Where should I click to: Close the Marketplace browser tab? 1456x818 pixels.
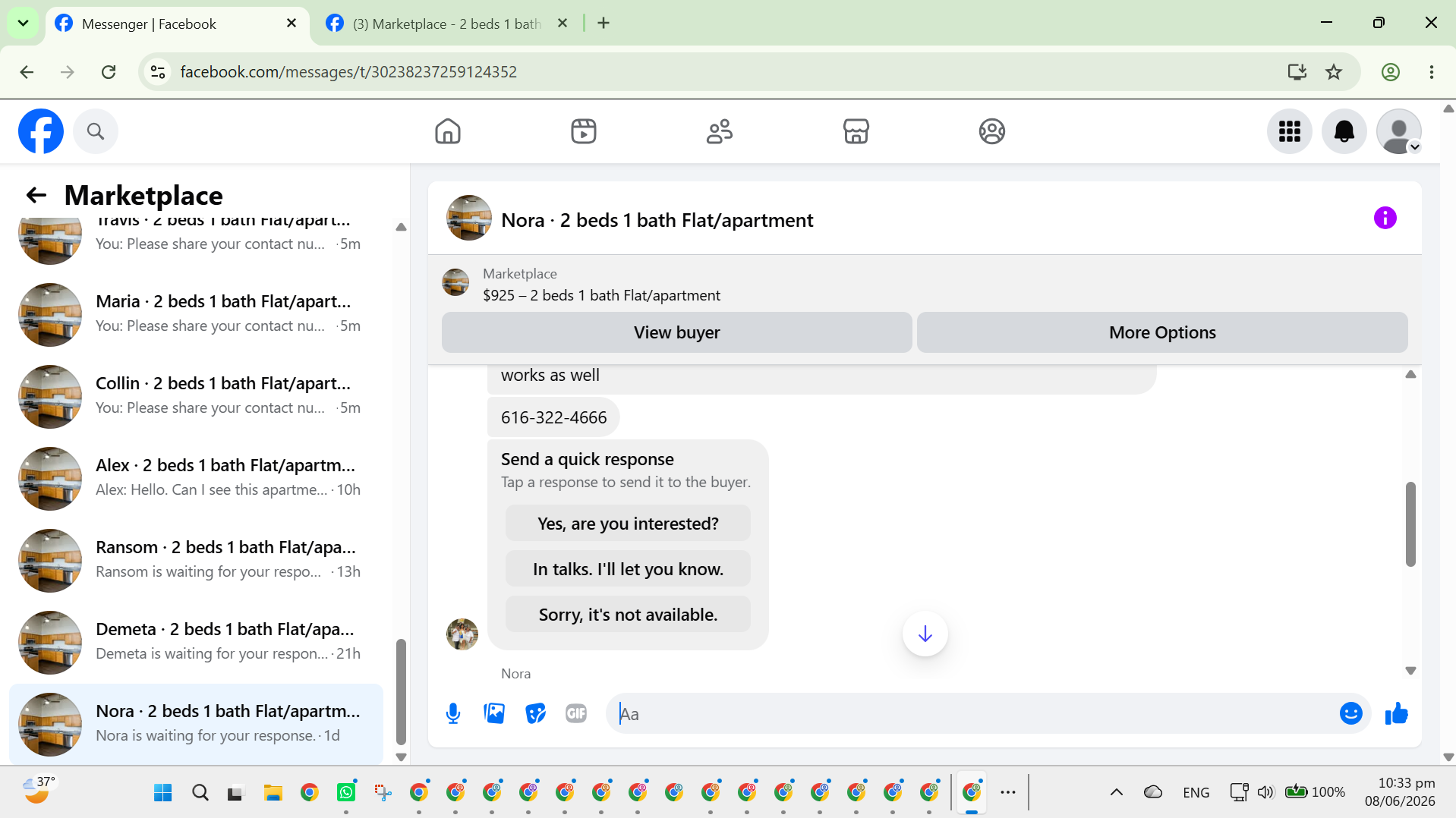point(563,24)
